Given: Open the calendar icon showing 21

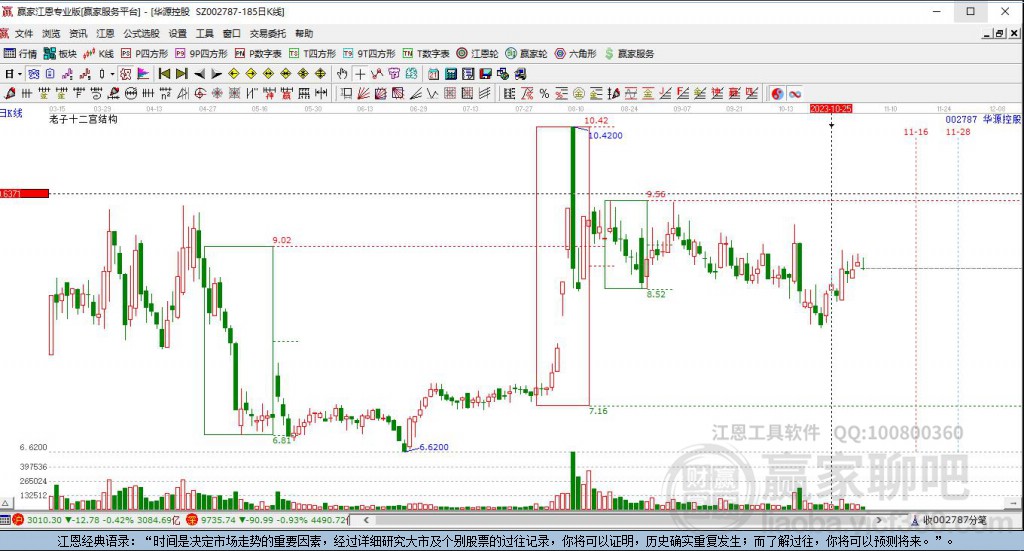Looking at the screenshot, I should pos(433,74).
